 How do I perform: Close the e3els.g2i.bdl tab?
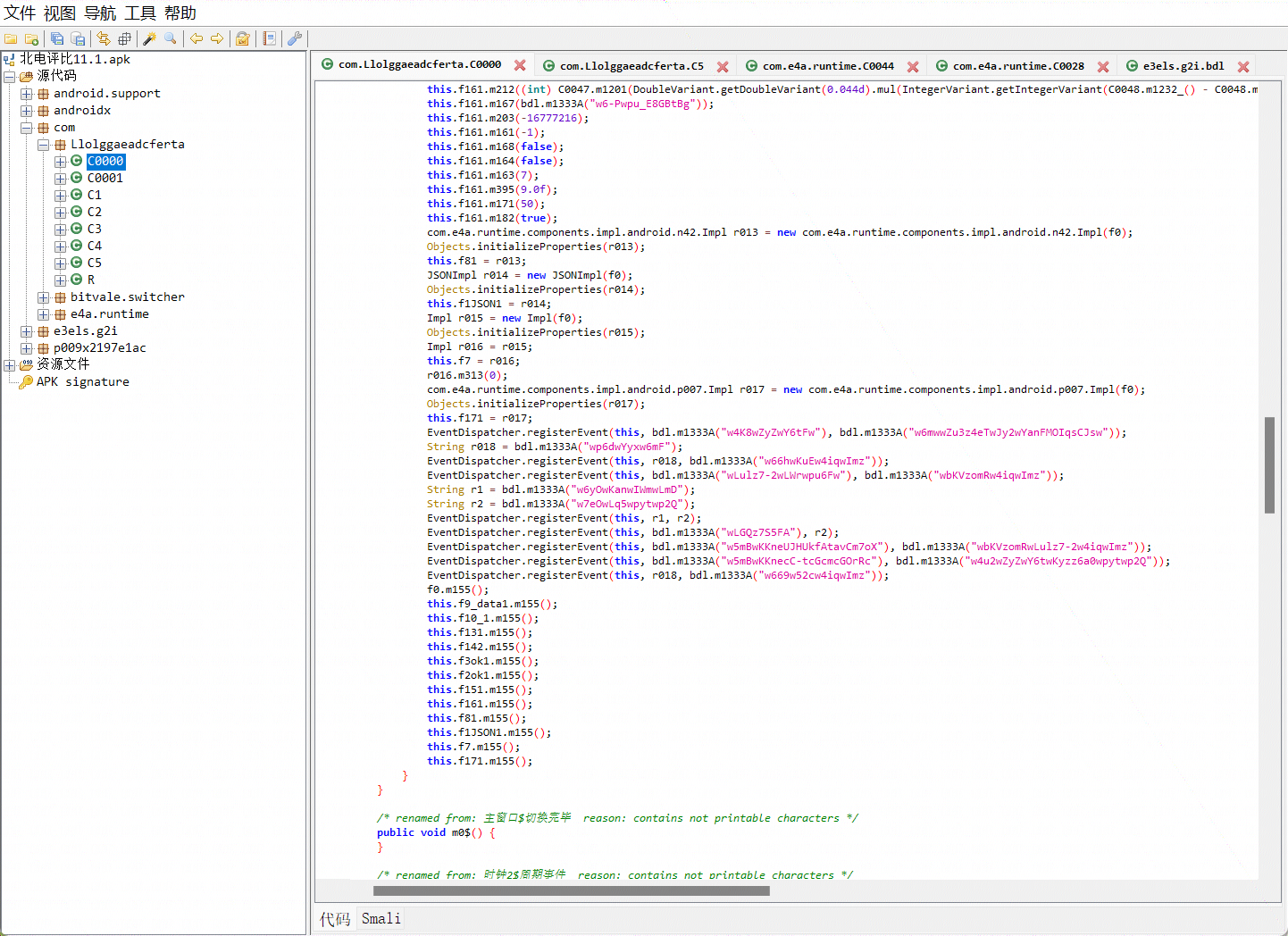point(1243,66)
